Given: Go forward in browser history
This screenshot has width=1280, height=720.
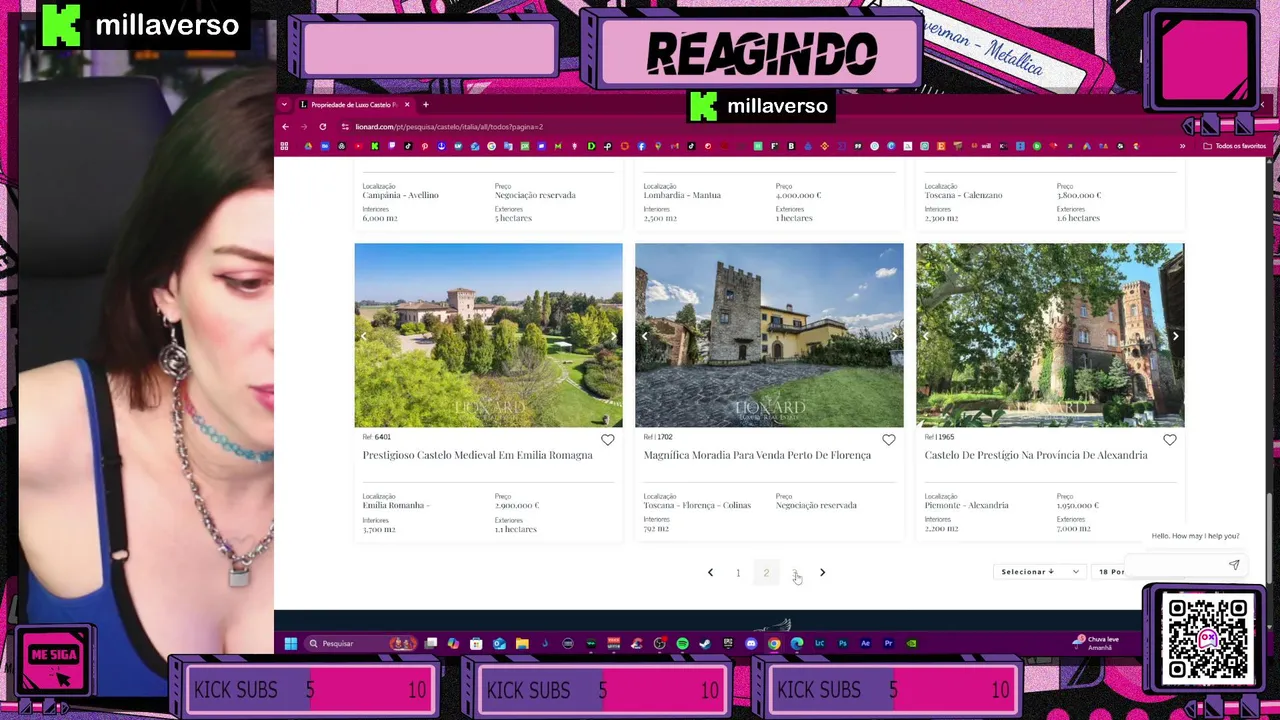Looking at the screenshot, I should pyautogui.click(x=304, y=127).
